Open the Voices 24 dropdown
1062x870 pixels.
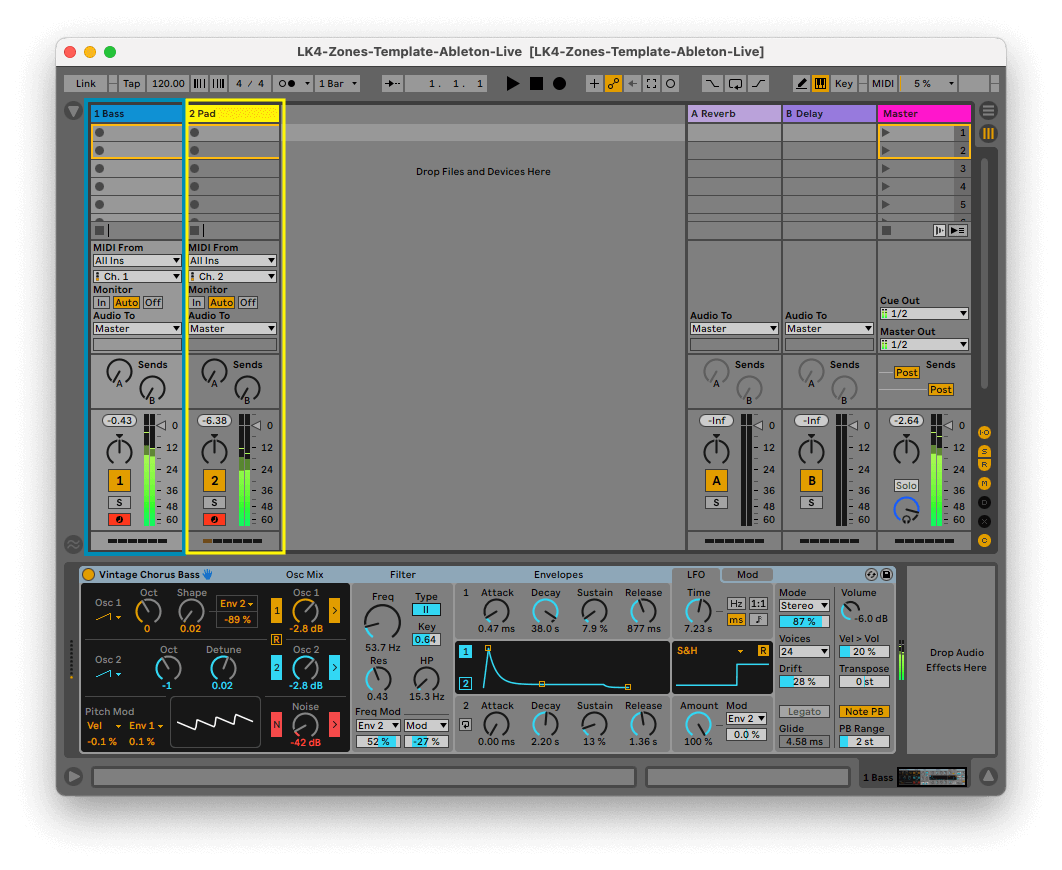coord(804,651)
